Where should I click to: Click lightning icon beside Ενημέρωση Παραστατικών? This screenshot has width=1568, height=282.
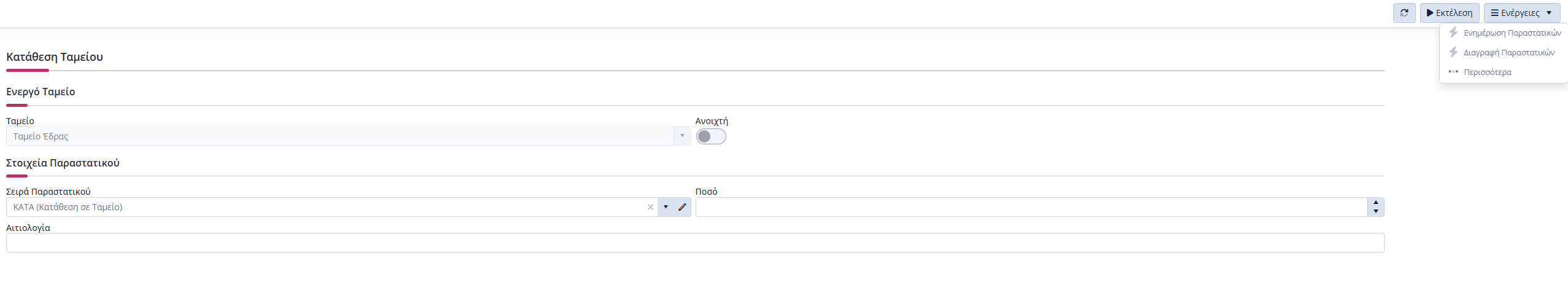tap(1453, 33)
